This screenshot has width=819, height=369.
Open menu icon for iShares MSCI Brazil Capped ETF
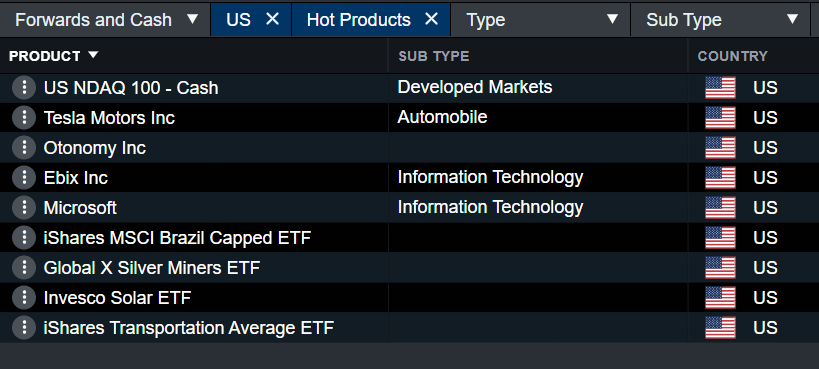point(24,238)
